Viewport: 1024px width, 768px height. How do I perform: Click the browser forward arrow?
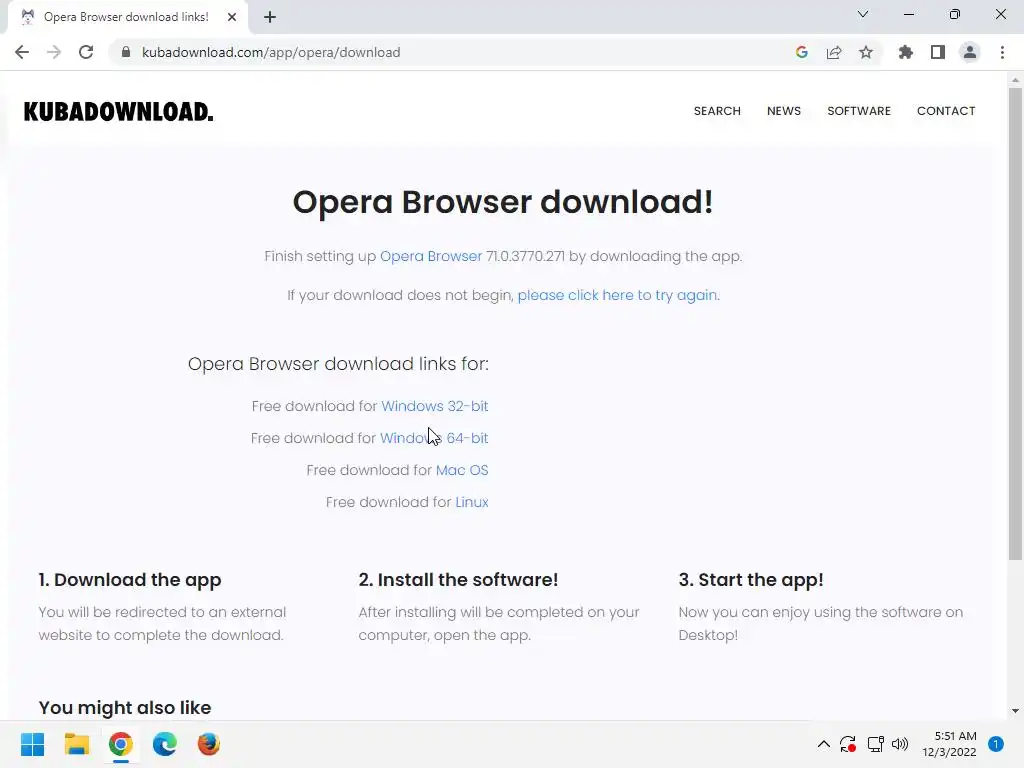[x=54, y=52]
